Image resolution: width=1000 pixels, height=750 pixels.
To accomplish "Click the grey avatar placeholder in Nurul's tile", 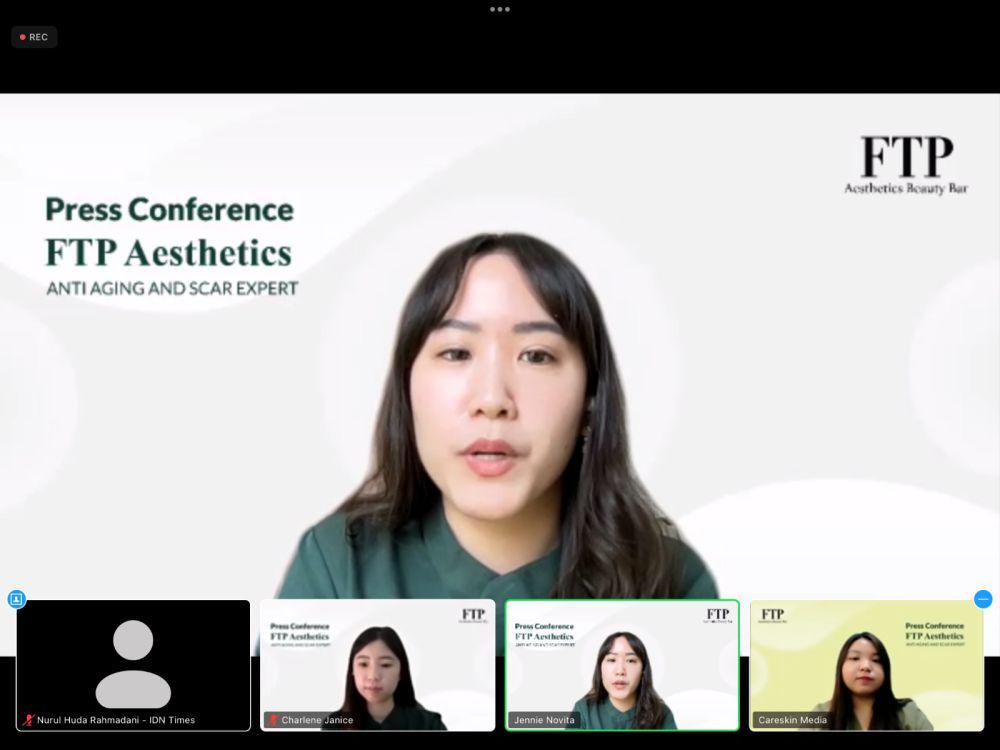I will click(x=133, y=663).
